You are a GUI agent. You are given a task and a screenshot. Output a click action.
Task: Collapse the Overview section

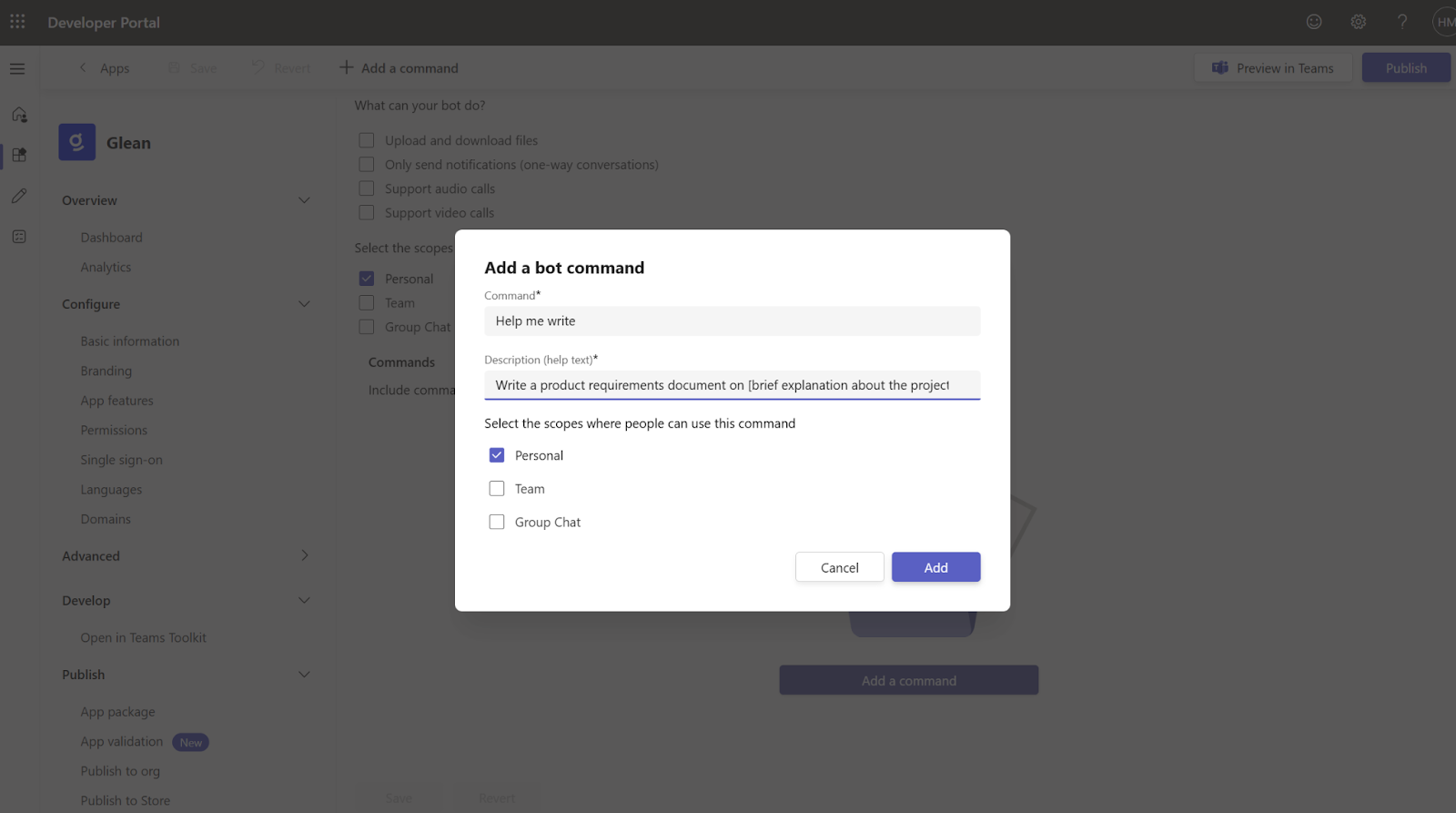coord(304,200)
